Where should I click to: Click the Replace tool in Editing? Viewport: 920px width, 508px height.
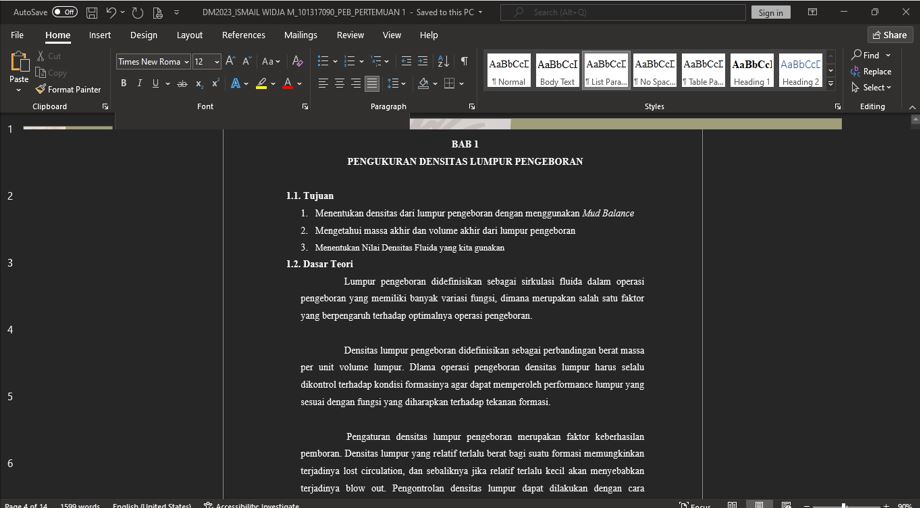click(871, 72)
